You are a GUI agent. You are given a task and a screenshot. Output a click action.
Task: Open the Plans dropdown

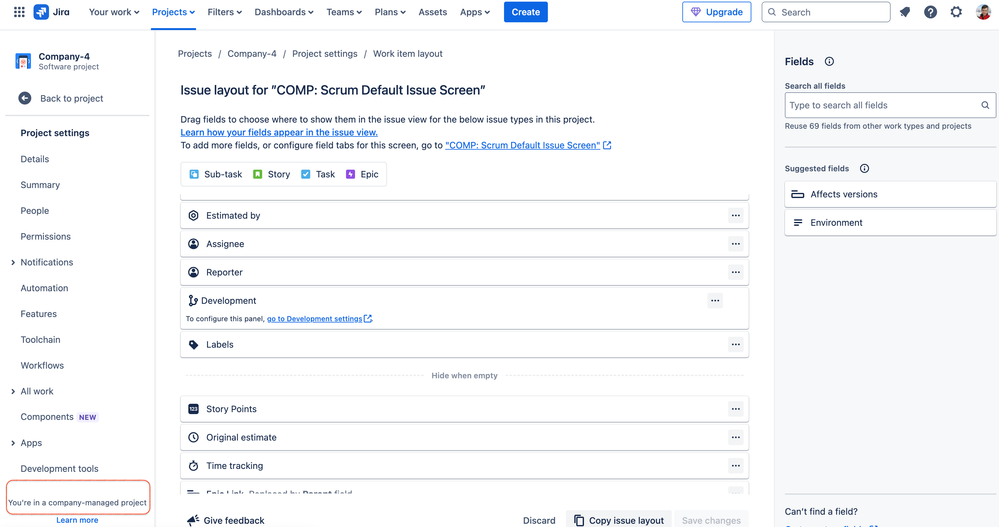pyautogui.click(x=390, y=12)
